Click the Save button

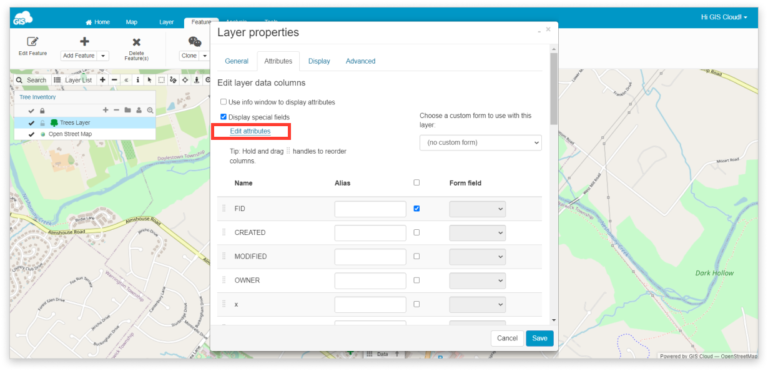tap(540, 338)
